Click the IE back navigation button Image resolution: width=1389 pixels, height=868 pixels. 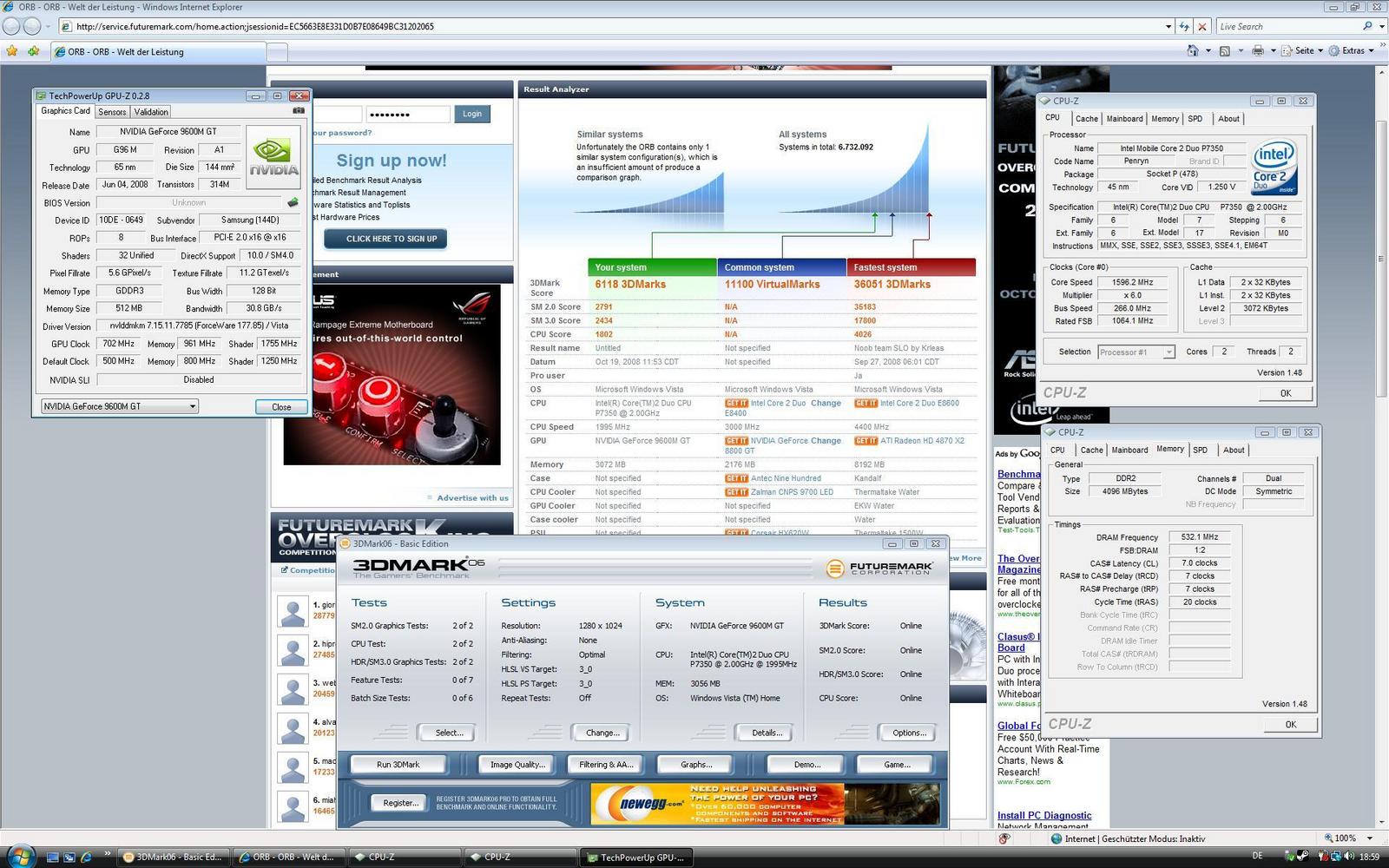[11, 26]
